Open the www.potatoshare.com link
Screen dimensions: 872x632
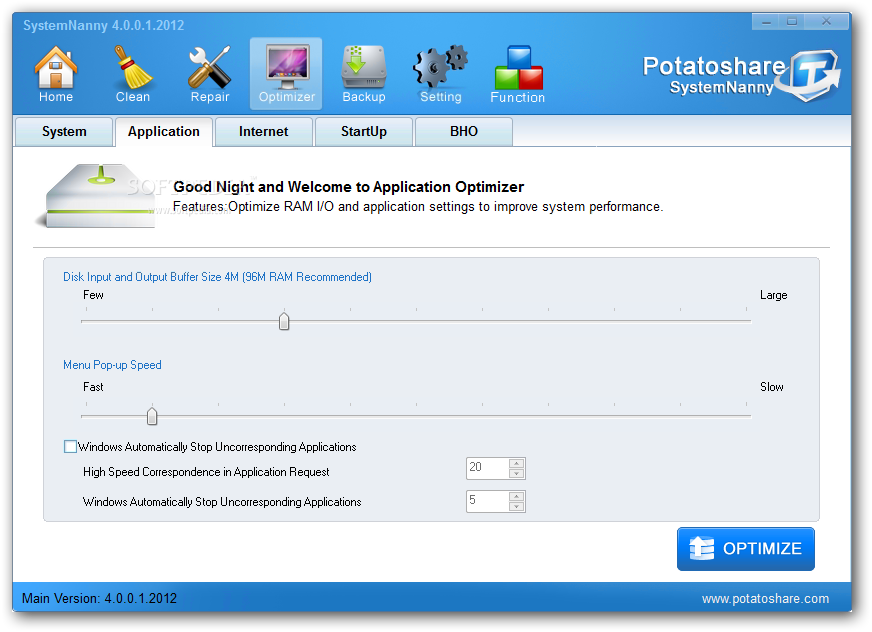[x=765, y=599]
